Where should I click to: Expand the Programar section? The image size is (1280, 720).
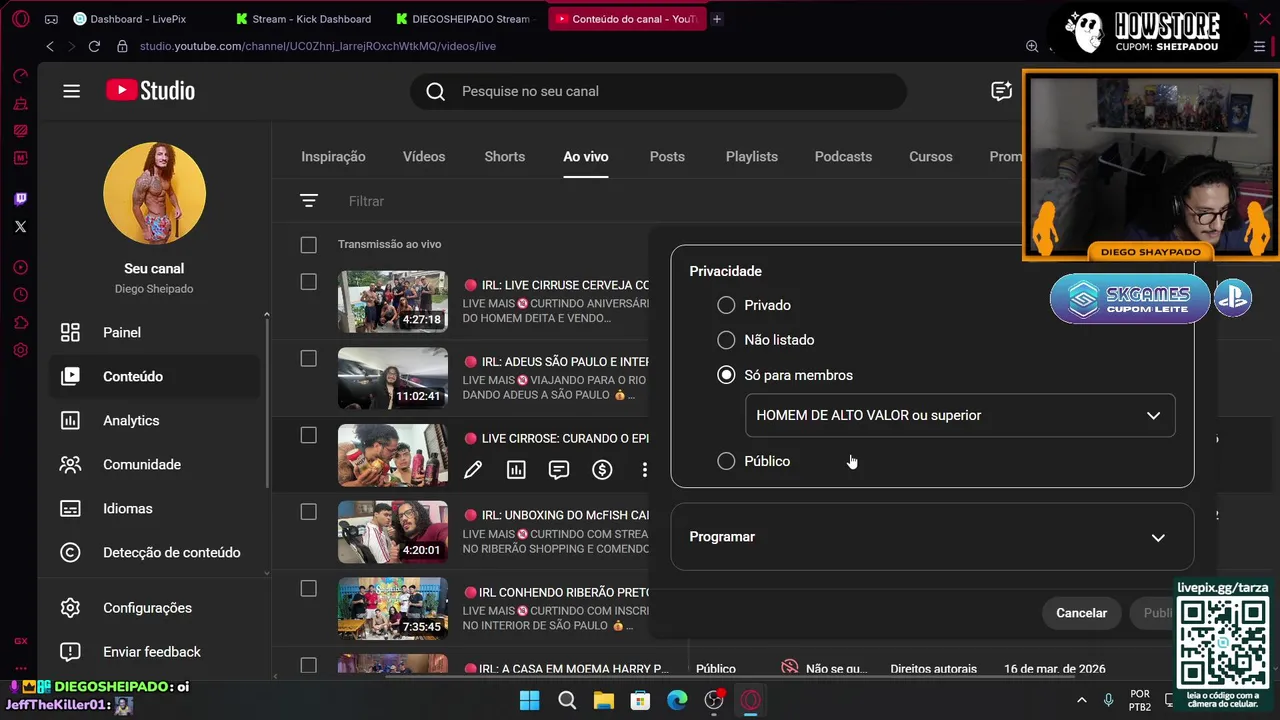coord(932,537)
